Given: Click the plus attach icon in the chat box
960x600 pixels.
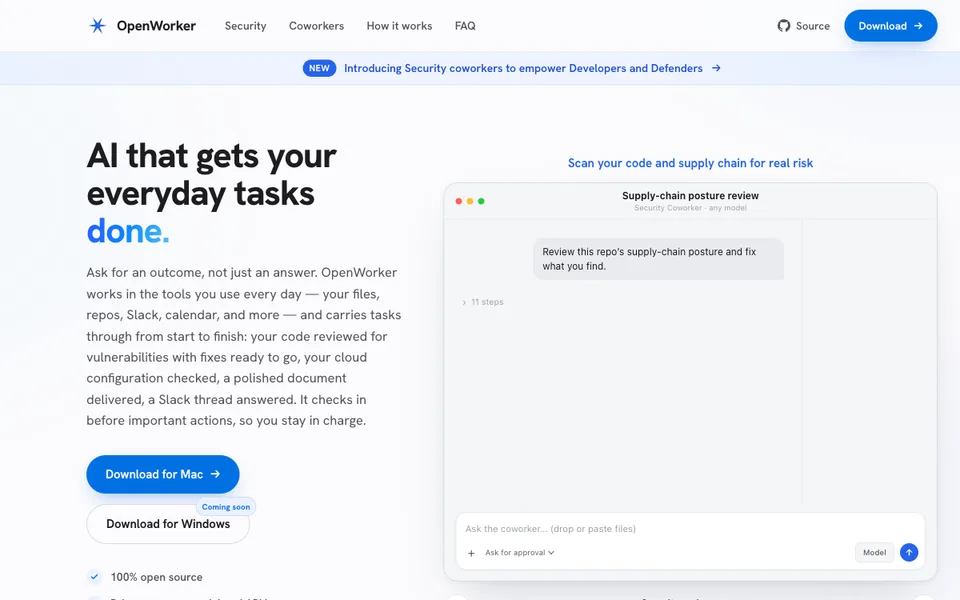Looking at the screenshot, I should 471,553.
